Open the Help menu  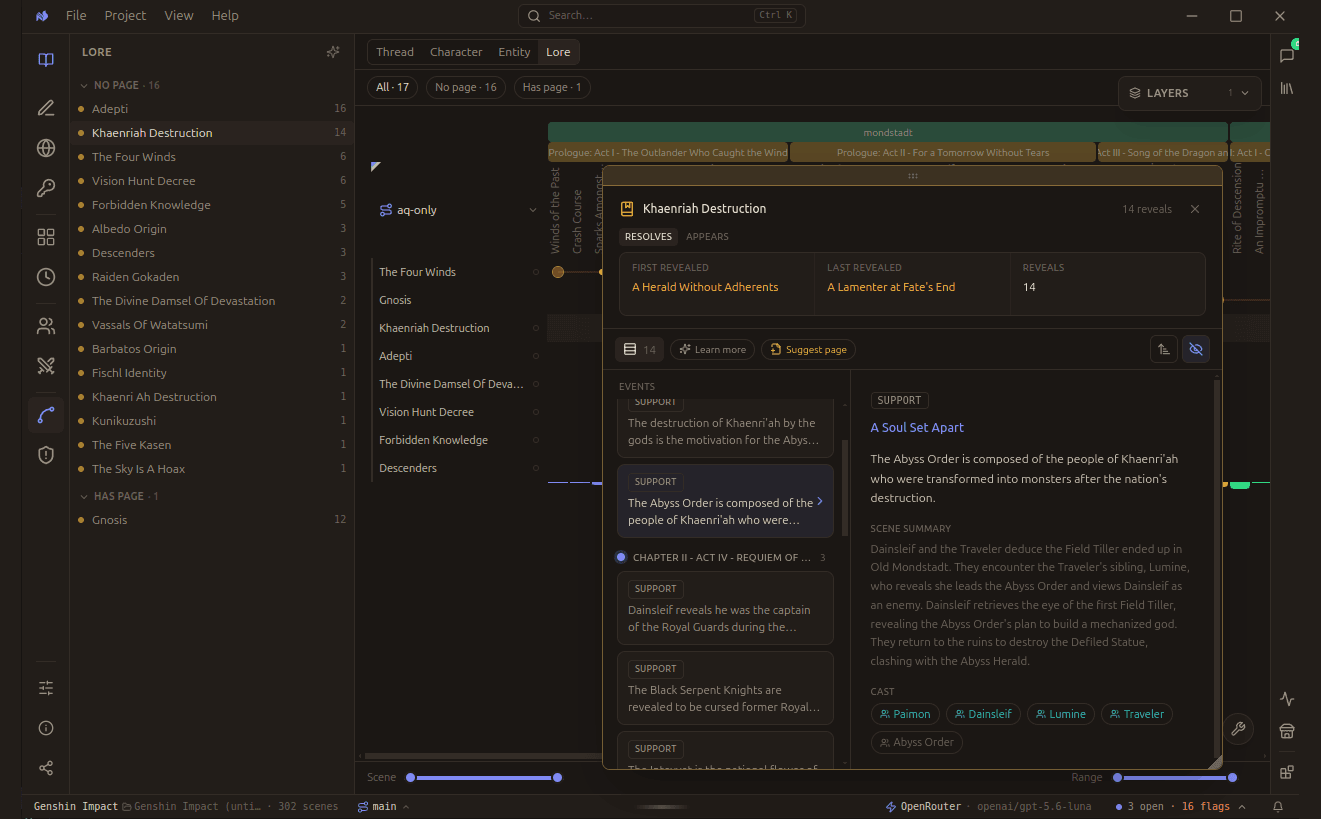click(225, 15)
